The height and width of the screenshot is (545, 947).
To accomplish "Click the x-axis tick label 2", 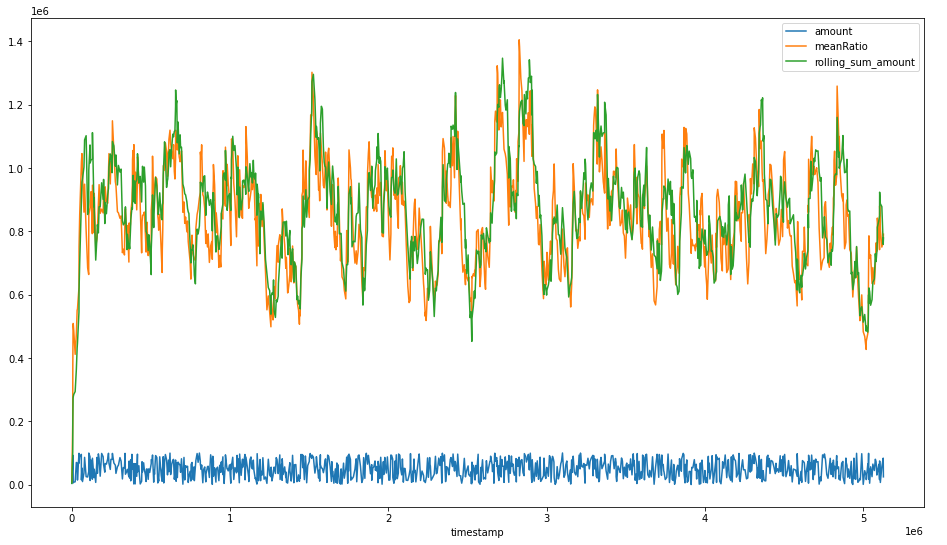I will coord(389,518).
